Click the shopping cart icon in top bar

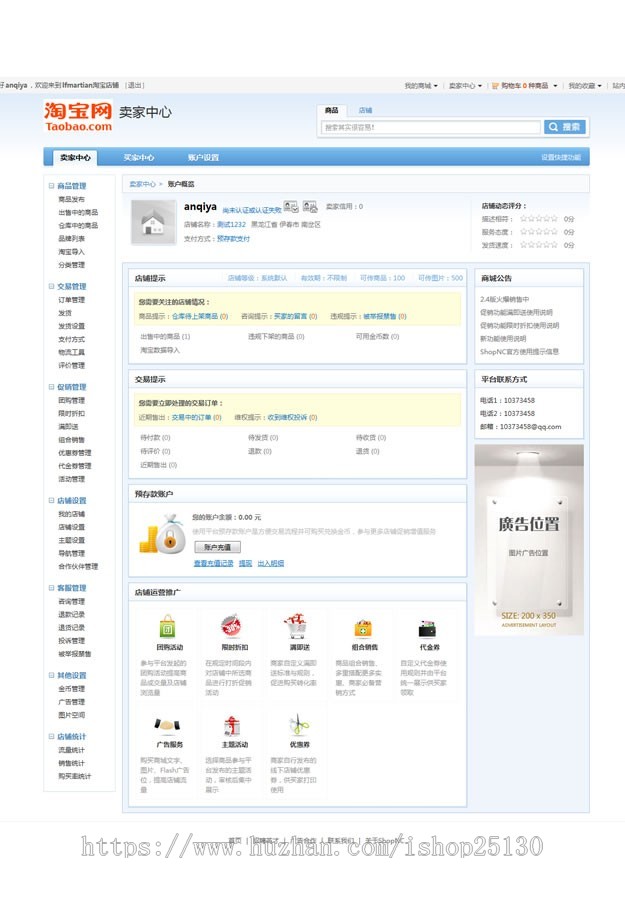495,86
